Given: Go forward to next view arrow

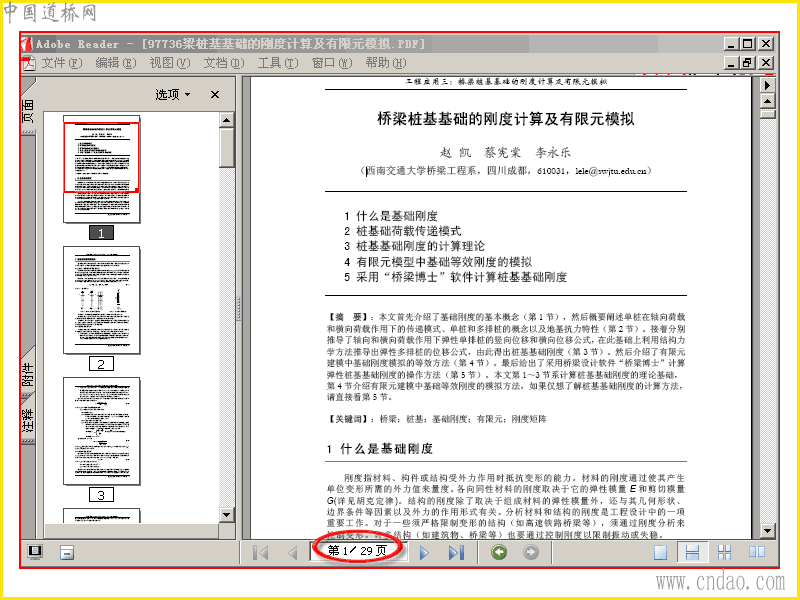Looking at the screenshot, I should [x=531, y=552].
